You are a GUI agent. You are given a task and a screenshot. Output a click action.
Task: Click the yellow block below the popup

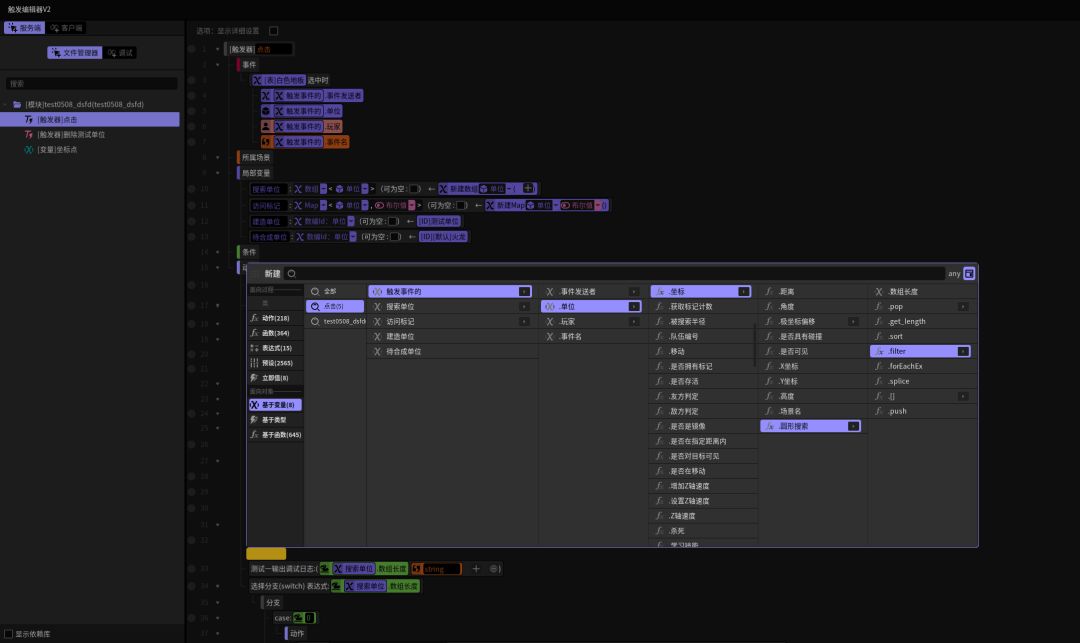(266, 553)
